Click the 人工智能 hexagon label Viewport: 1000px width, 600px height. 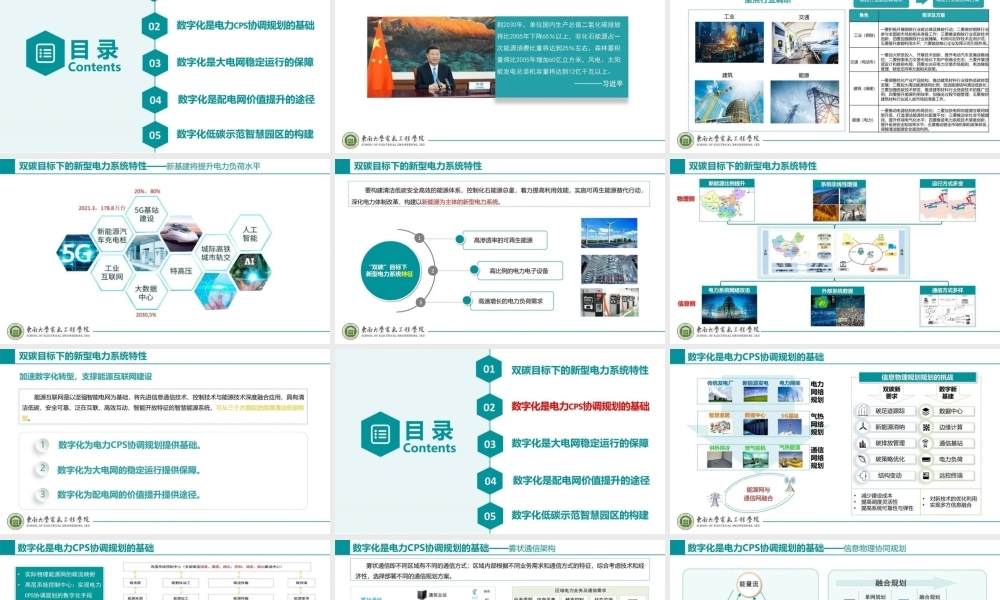(250, 233)
